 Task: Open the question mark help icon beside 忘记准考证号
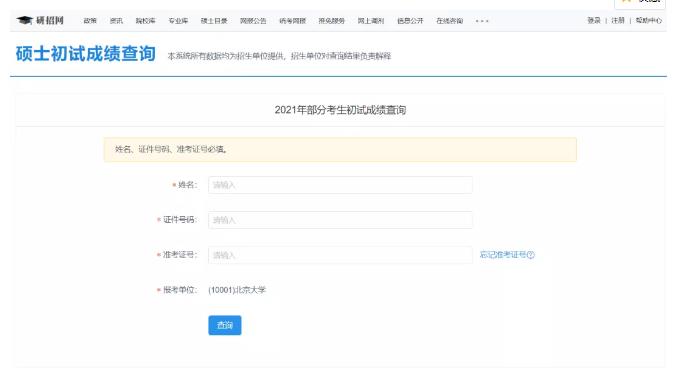point(530,255)
